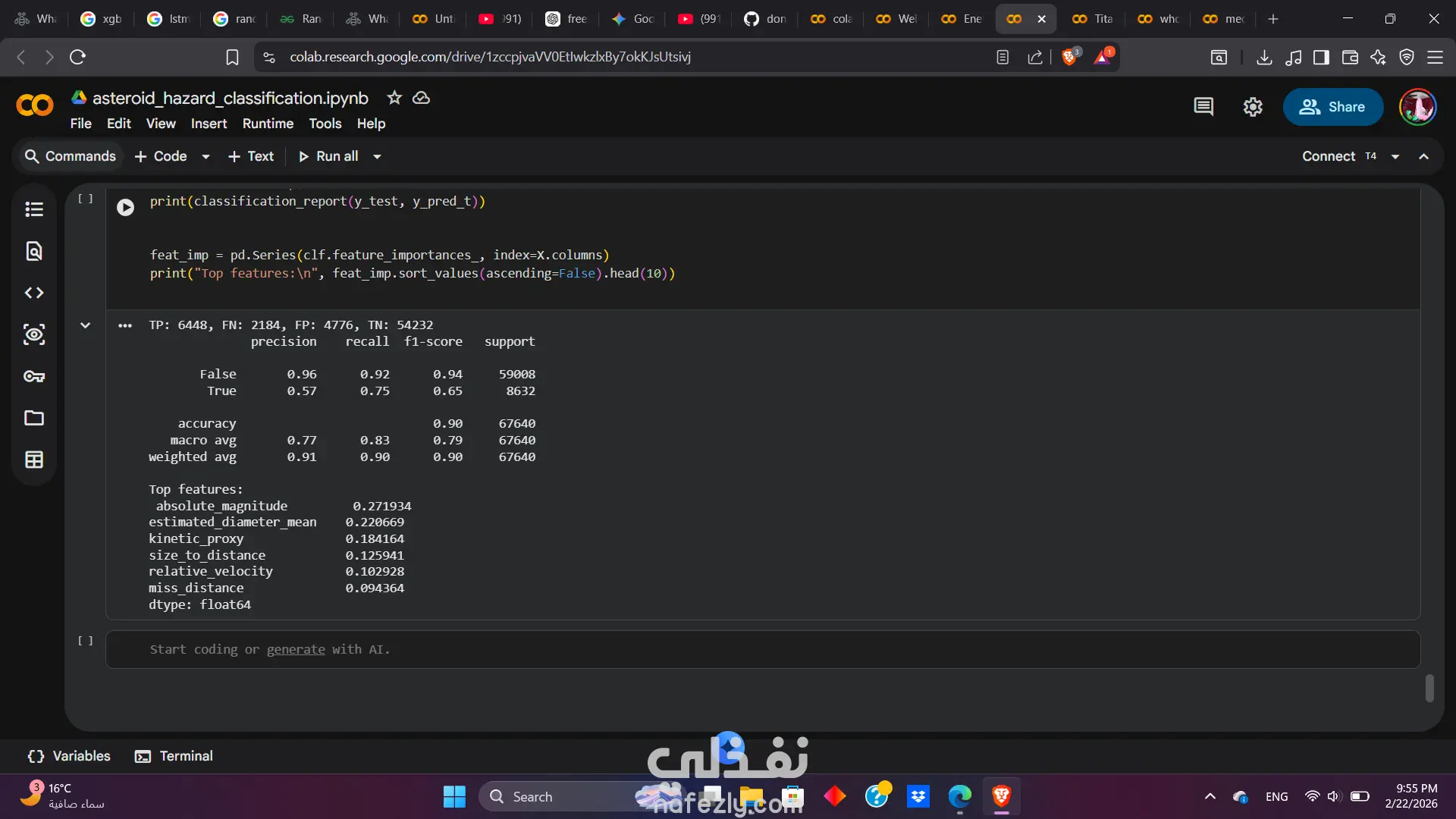Open the code snippets sidebar icon
The height and width of the screenshot is (819, 1456).
[34, 293]
